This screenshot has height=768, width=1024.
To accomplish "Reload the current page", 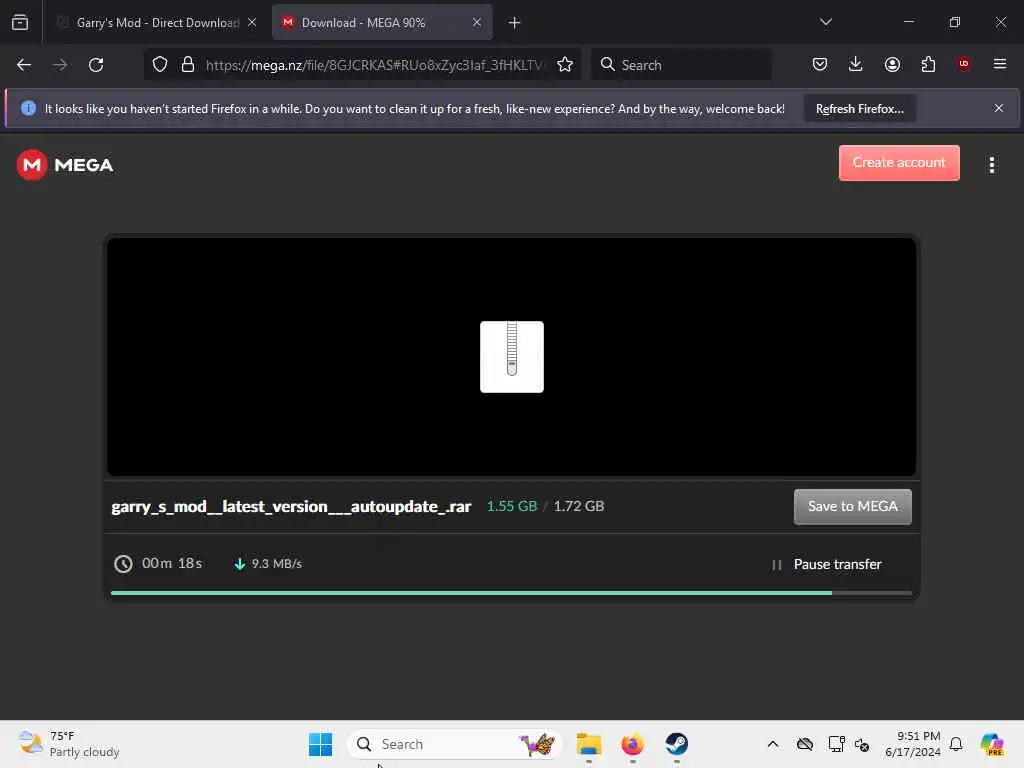I will pyautogui.click(x=96, y=65).
